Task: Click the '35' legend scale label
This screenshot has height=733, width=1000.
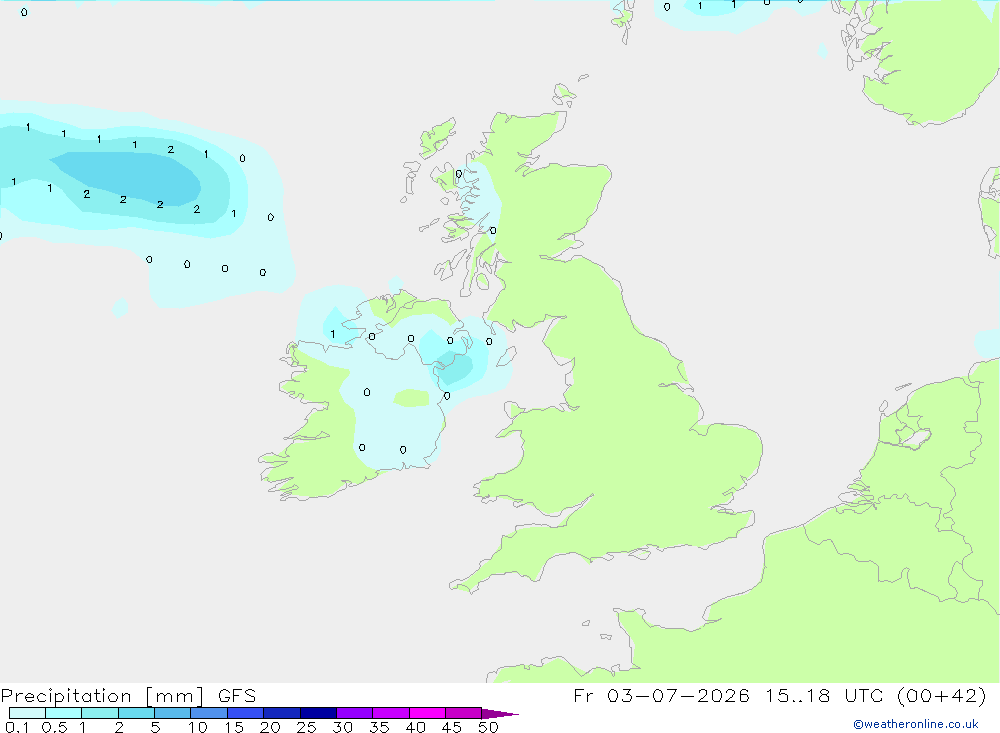Action: 379,727
